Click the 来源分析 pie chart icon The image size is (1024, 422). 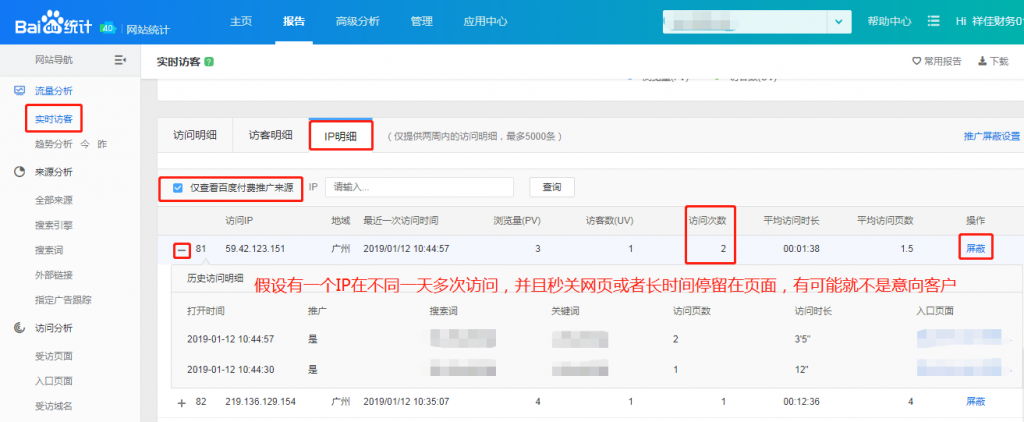(x=20, y=172)
